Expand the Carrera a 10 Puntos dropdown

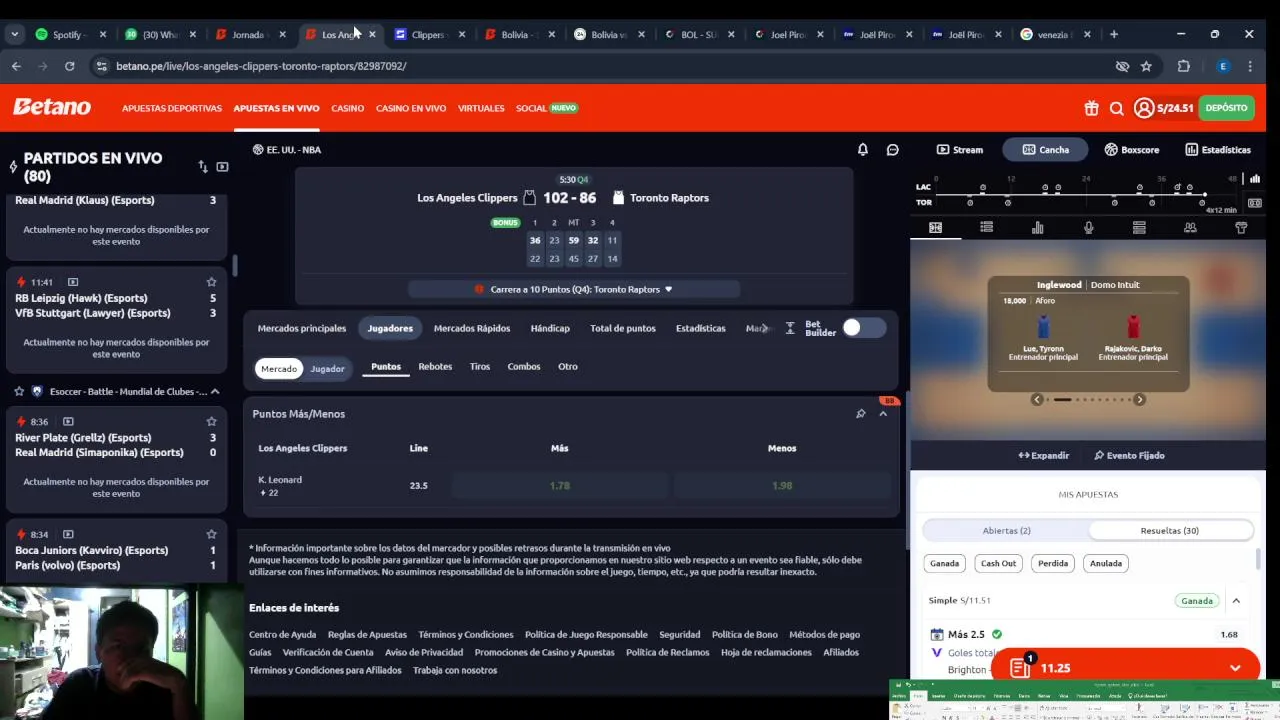tap(574, 290)
